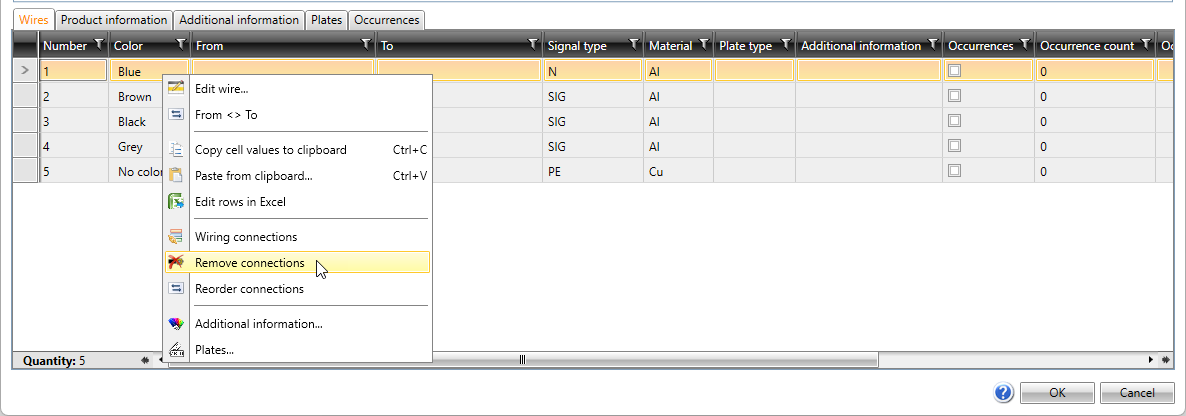Toggle Occurrences checkbox in Brown wire row
The height and width of the screenshot is (416, 1186).
tap(955, 96)
